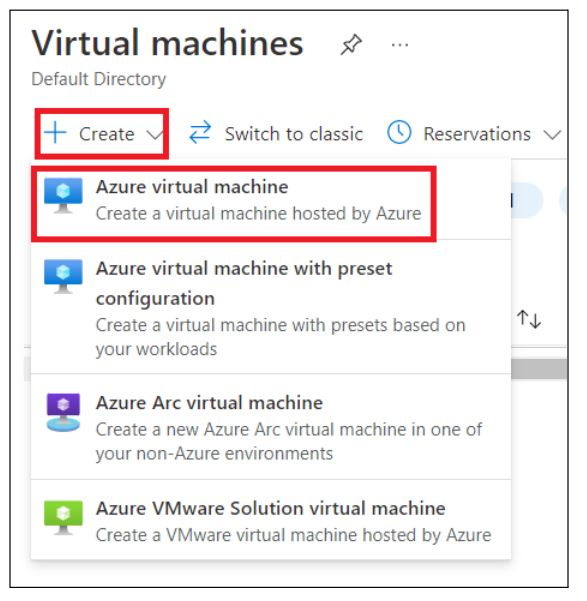Click the plus icon next to Create
The image size is (587, 601).
click(x=55, y=133)
